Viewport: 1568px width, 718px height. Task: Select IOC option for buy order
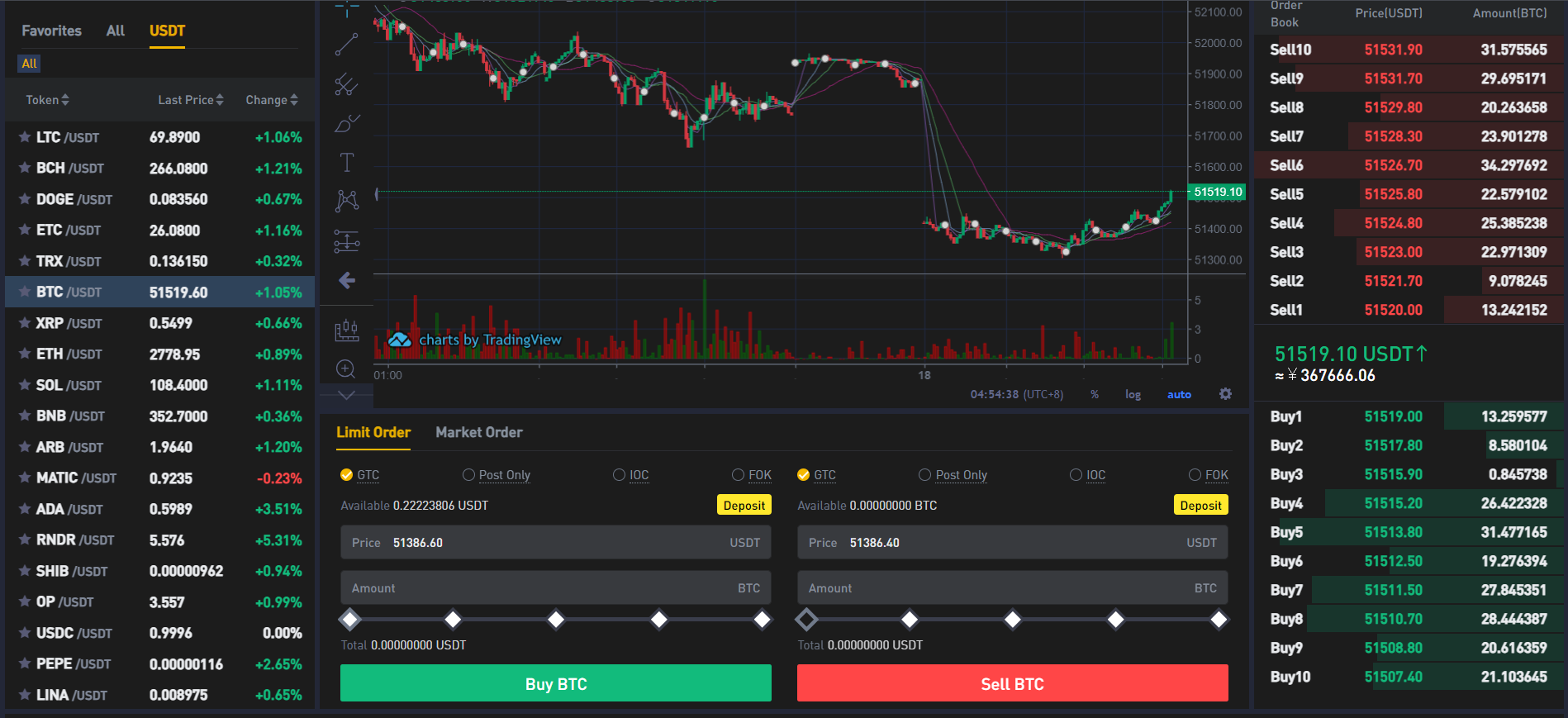pyautogui.click(x=631, y=475)
